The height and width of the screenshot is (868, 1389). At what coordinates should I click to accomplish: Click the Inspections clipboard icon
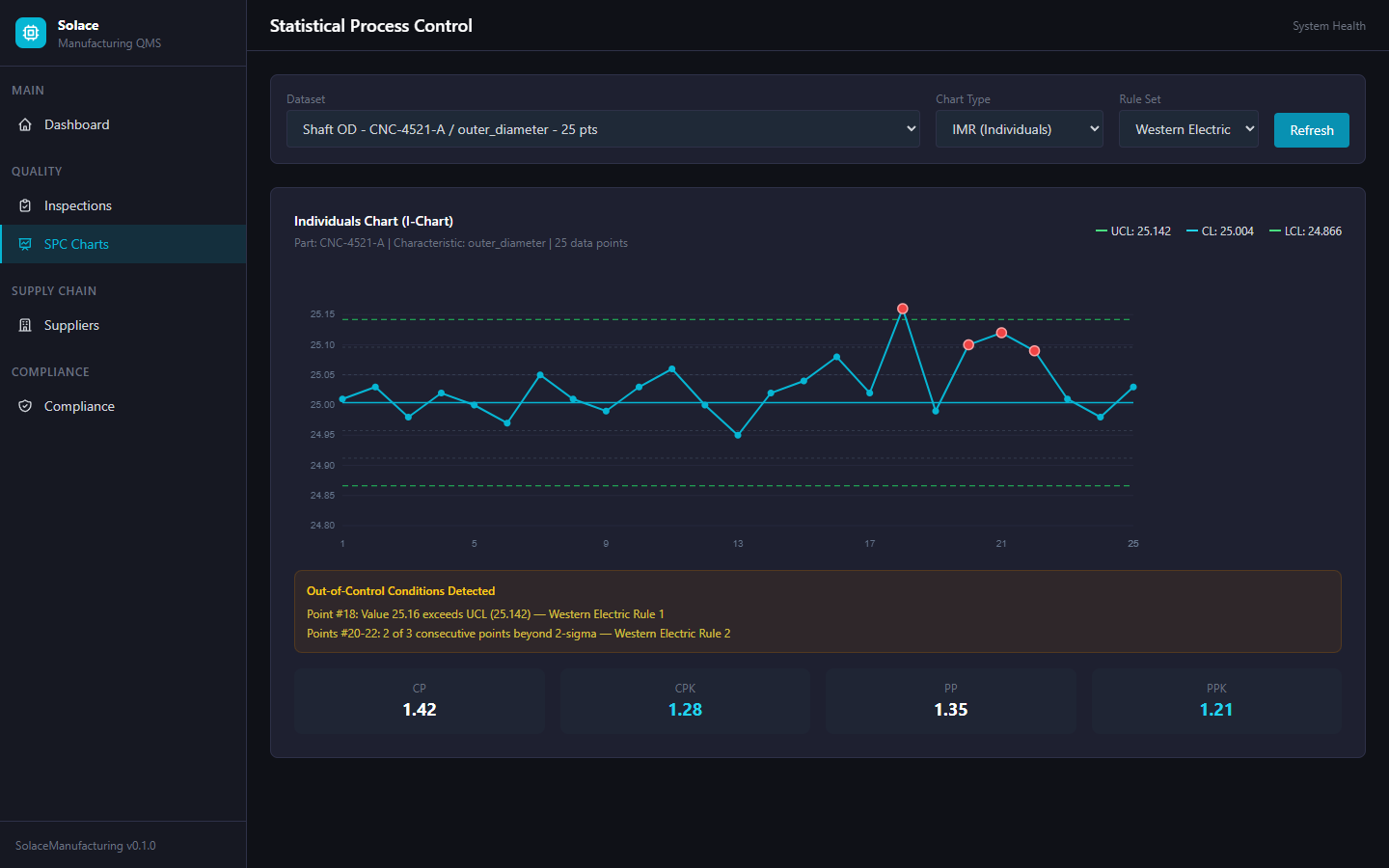25,205
